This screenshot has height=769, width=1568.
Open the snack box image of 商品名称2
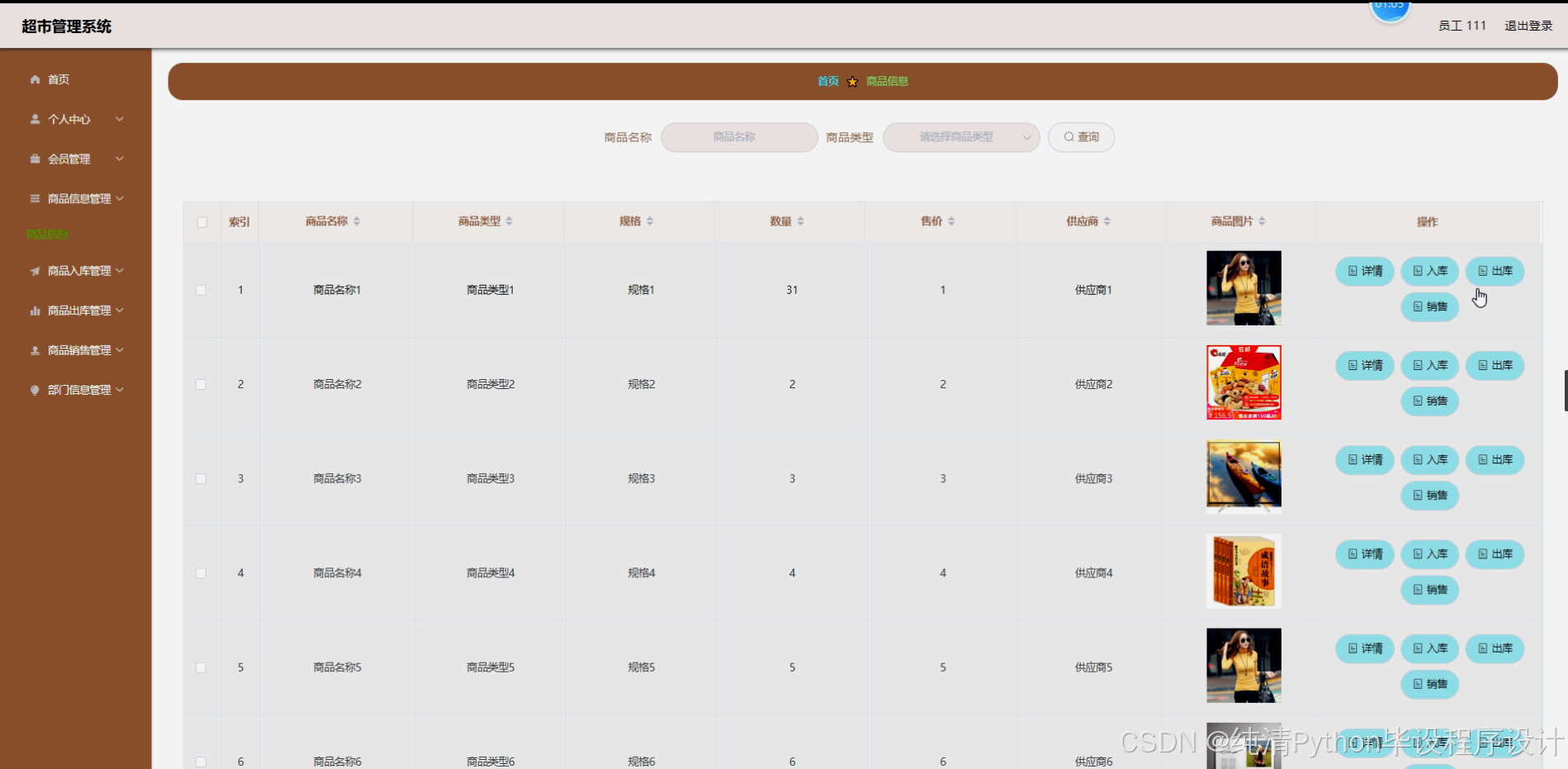point(1244,382)
